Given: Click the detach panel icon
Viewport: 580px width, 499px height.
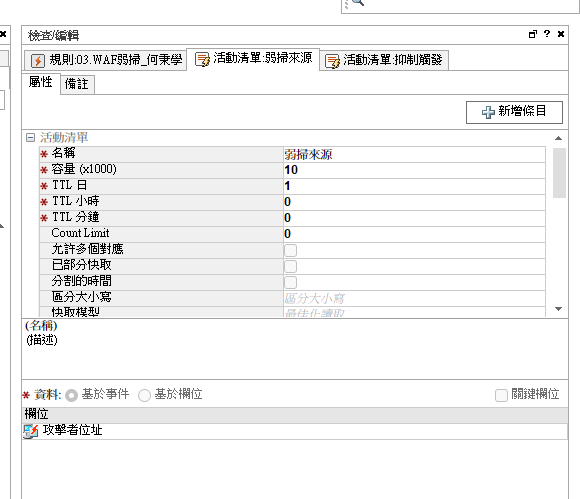Looking at the screenshot, I should point(533,34).
